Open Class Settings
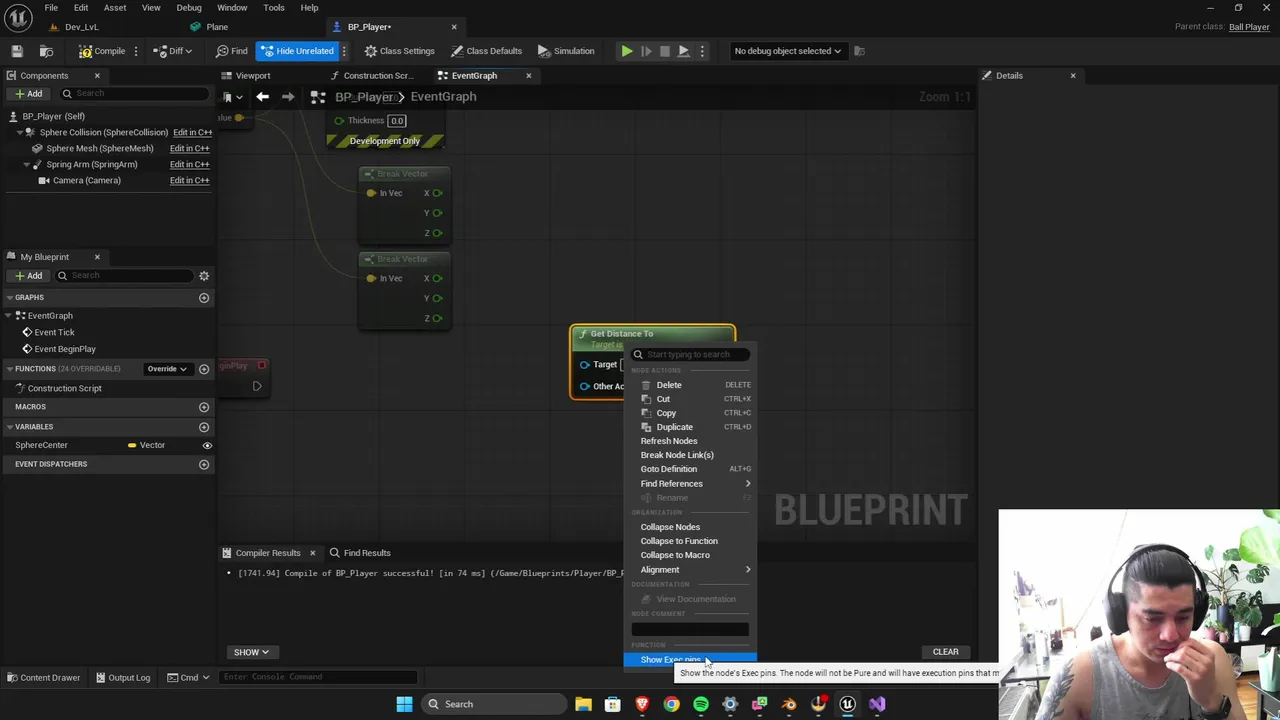This screenshot has width=1280, height=720. 399,51
